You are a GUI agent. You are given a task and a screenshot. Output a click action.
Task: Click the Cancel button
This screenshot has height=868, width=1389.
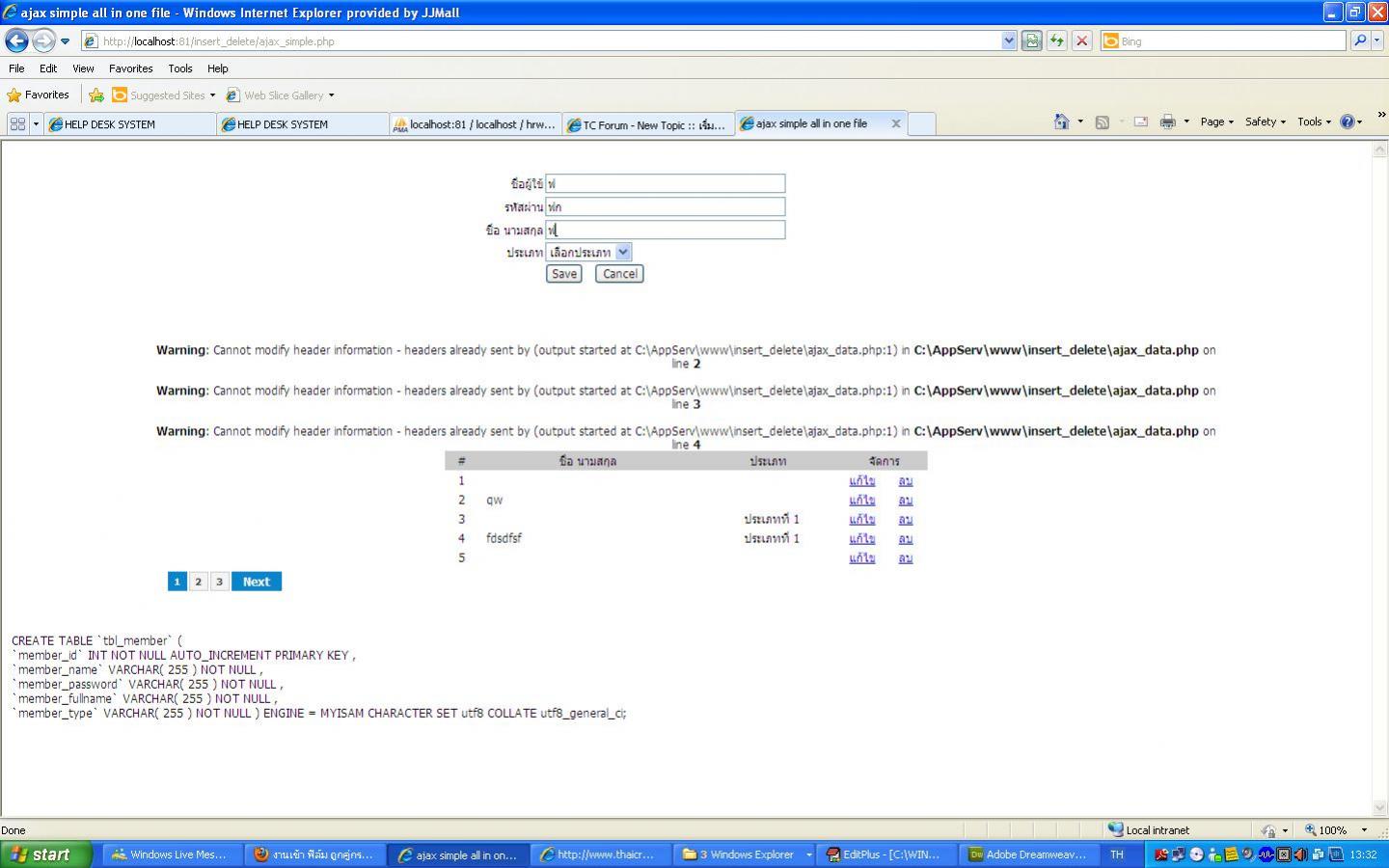pos(619,274)
